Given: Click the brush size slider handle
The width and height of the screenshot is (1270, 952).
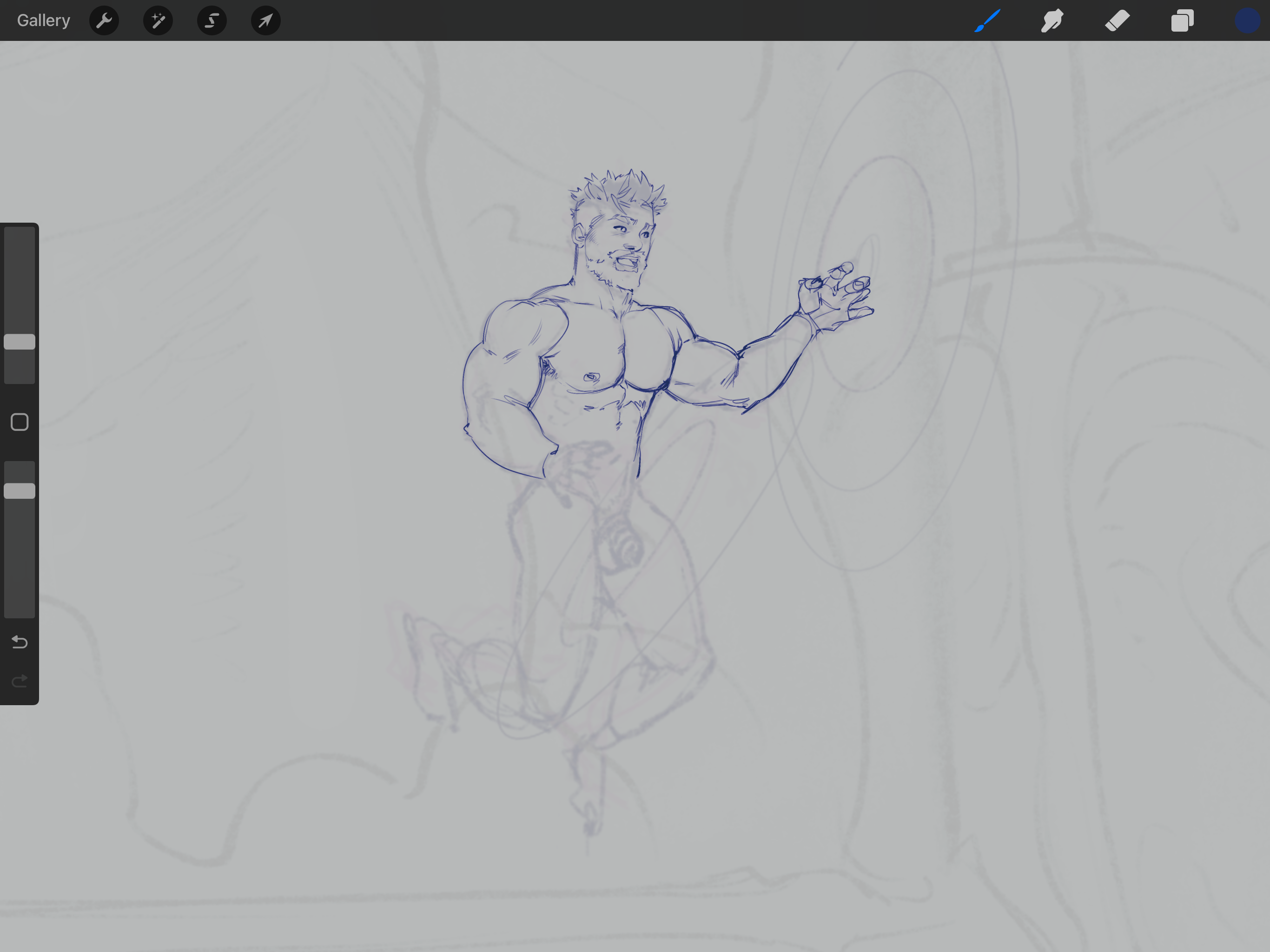Looking at the screenshot, I should pos(20,342).
